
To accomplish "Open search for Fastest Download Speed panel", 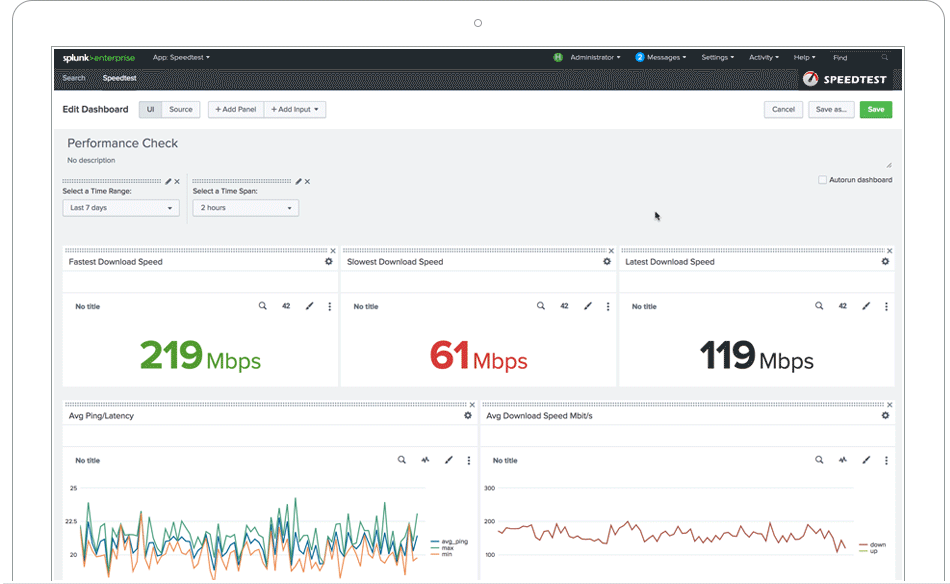I will pos(261,306).
